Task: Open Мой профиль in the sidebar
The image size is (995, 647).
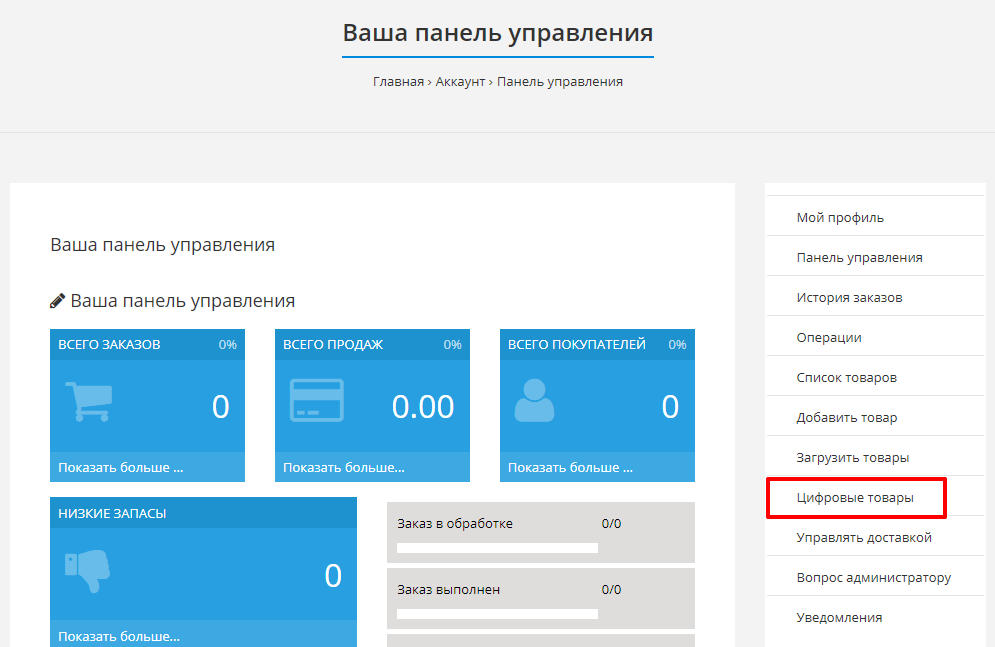Action: 840,217
